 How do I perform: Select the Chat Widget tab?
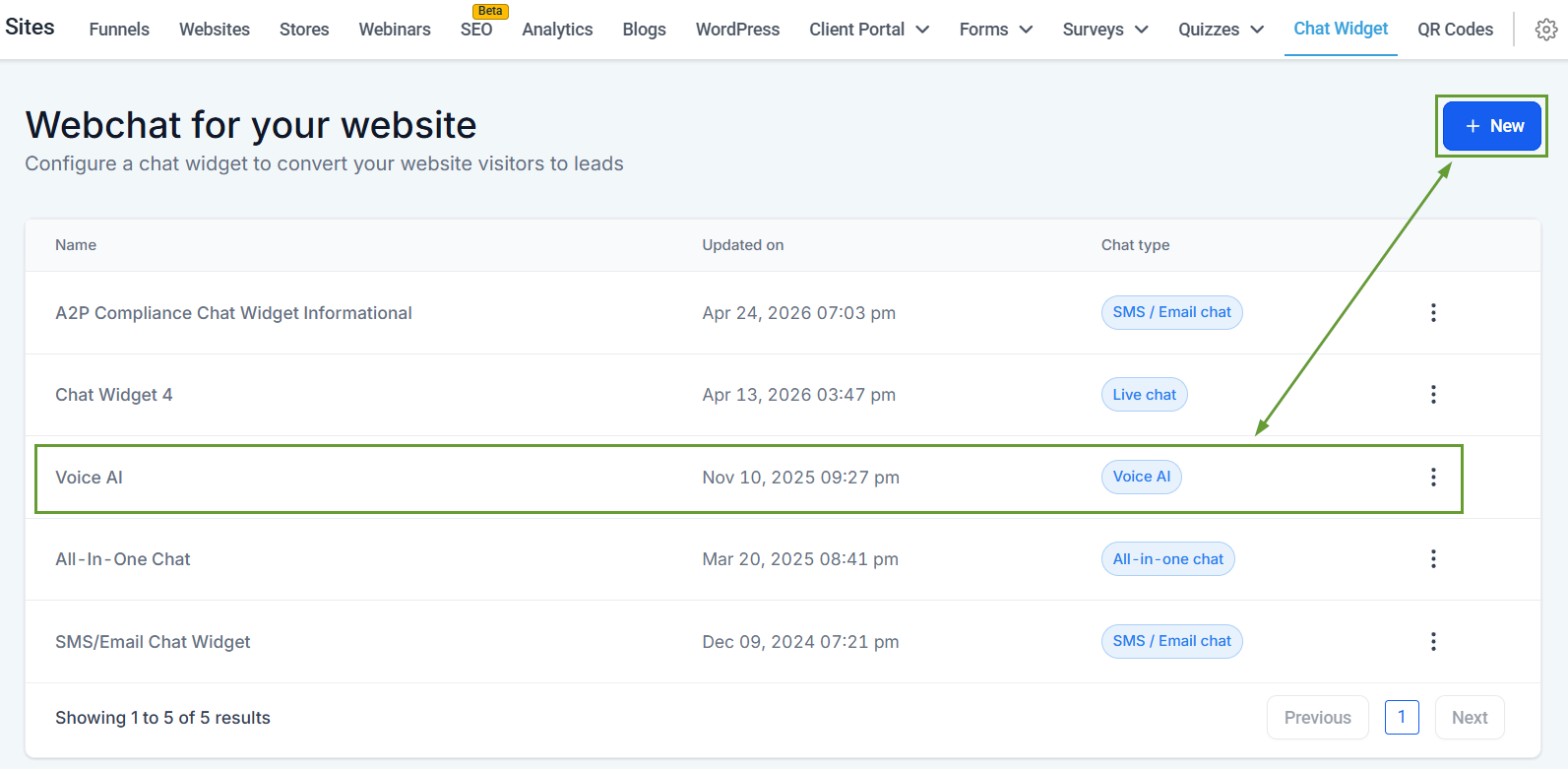[x=1341, y=29]
